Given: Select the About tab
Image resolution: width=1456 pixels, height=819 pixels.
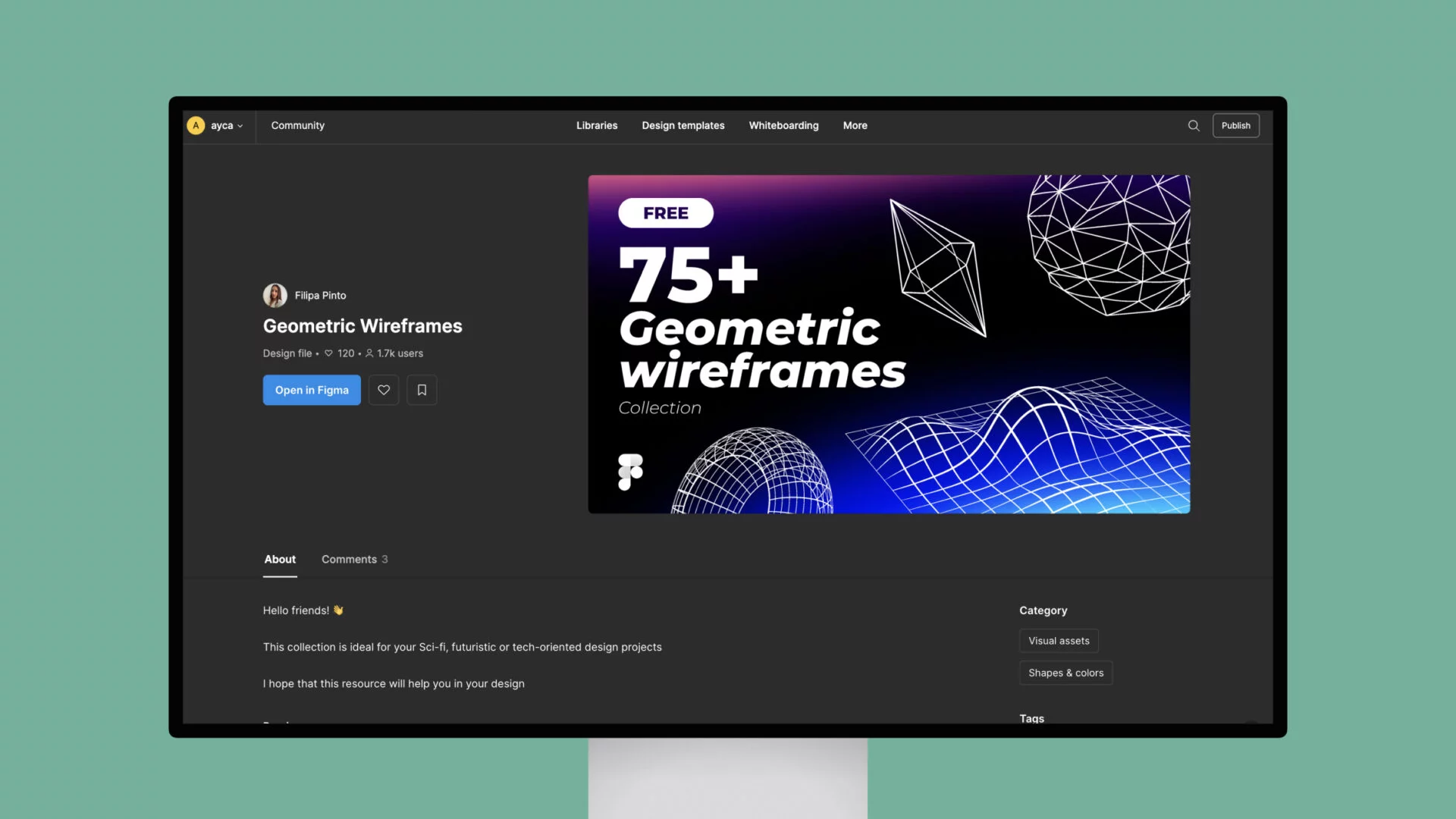Looking at the screenshot, I should [x=279, y=560].
